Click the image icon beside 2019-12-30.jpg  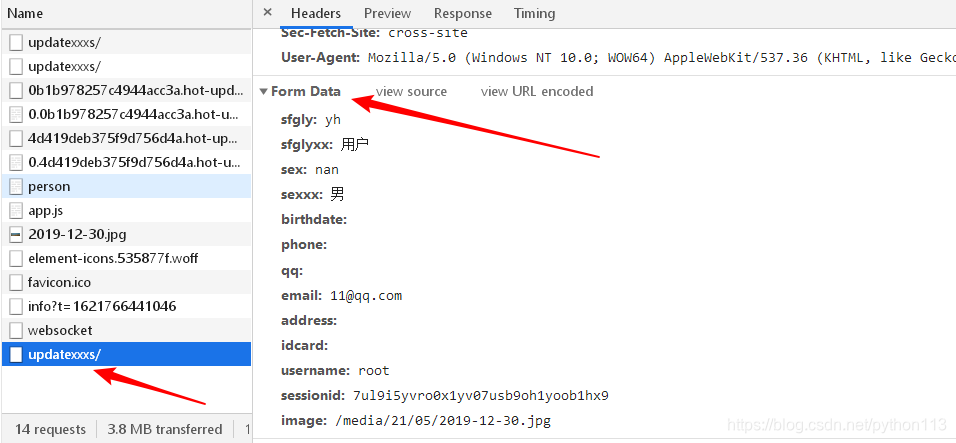pos(16,235)
